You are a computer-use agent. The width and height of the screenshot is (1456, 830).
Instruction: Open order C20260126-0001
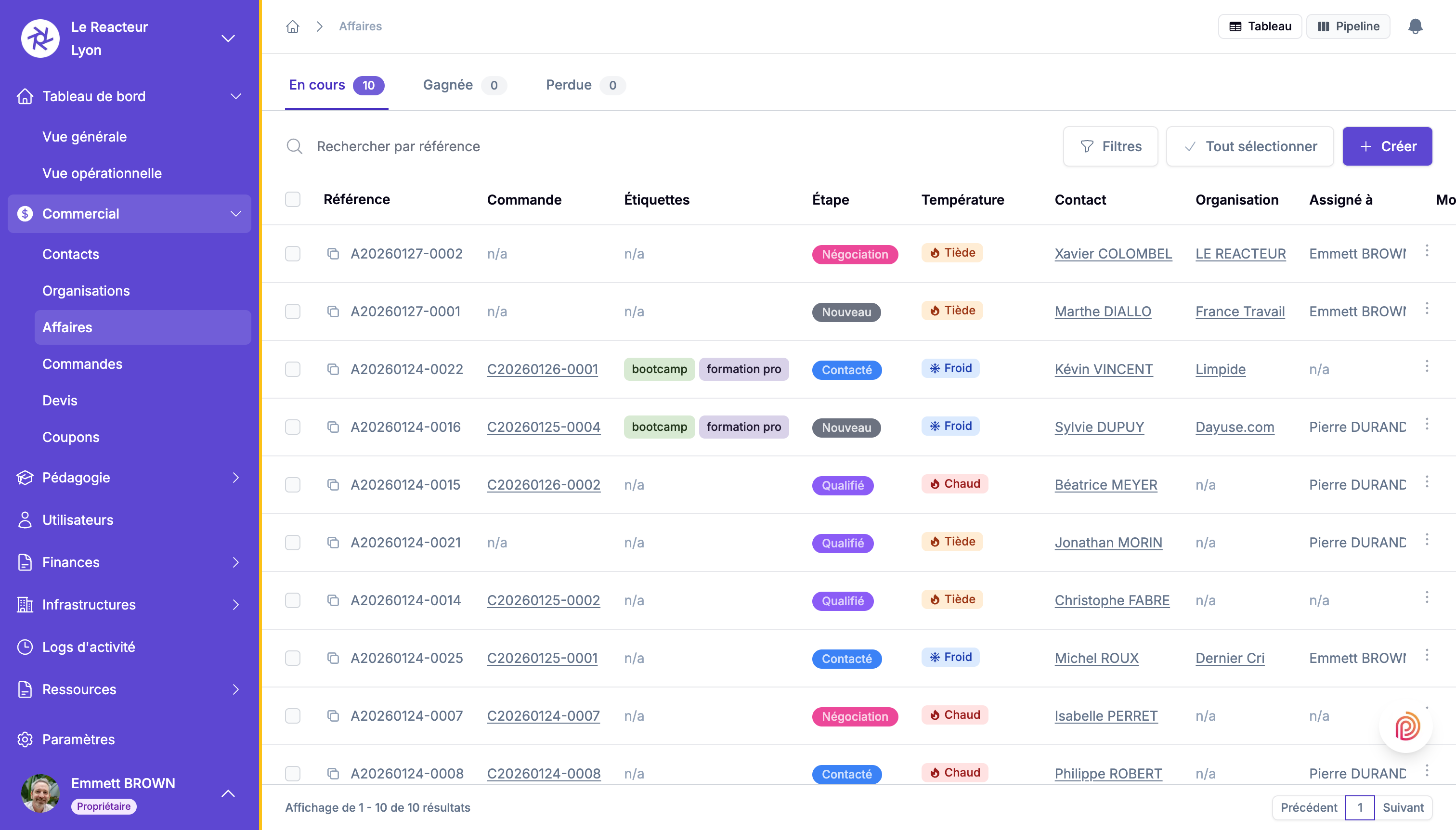pos(543,369)
